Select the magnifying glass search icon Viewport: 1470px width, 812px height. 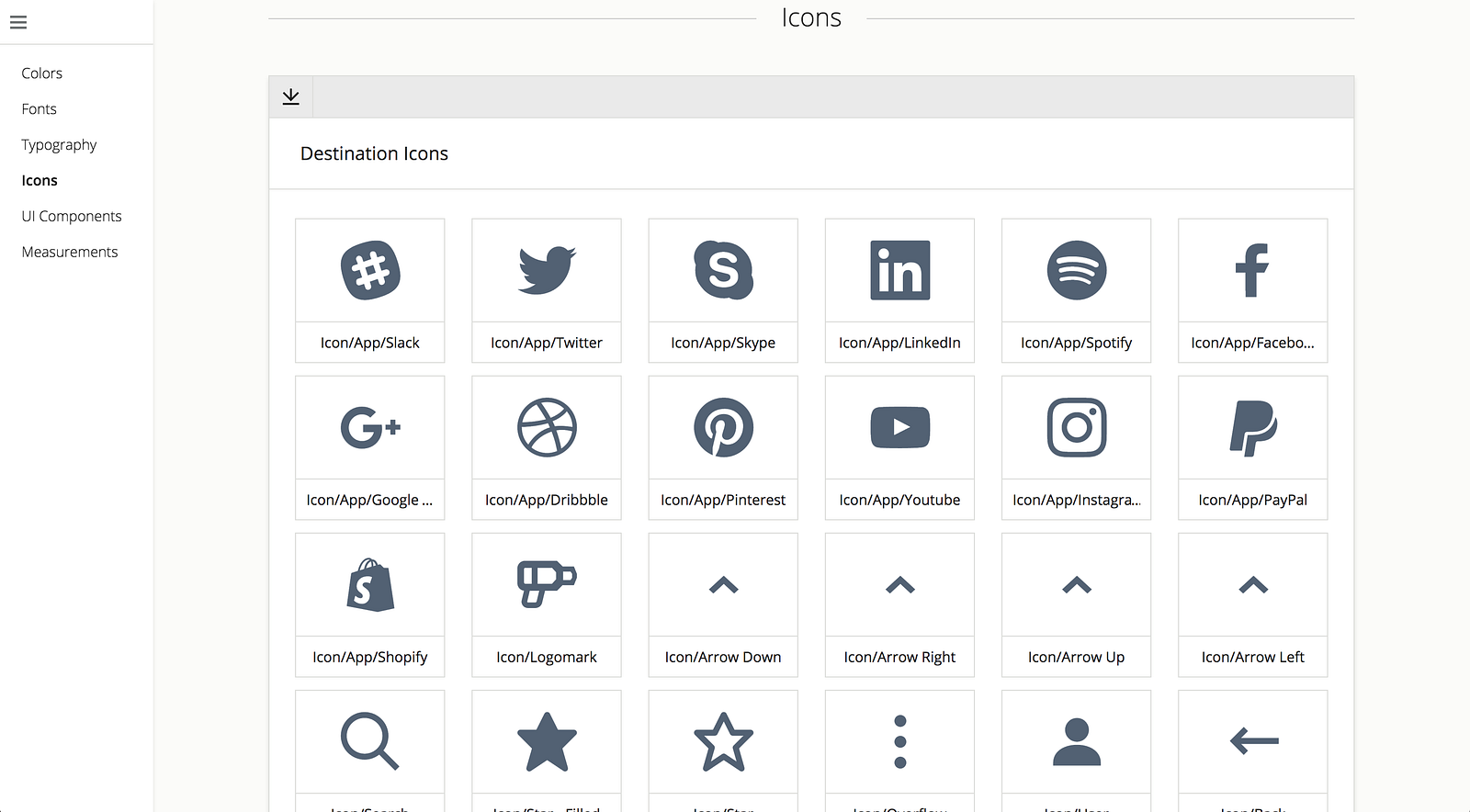pos(370,740)
